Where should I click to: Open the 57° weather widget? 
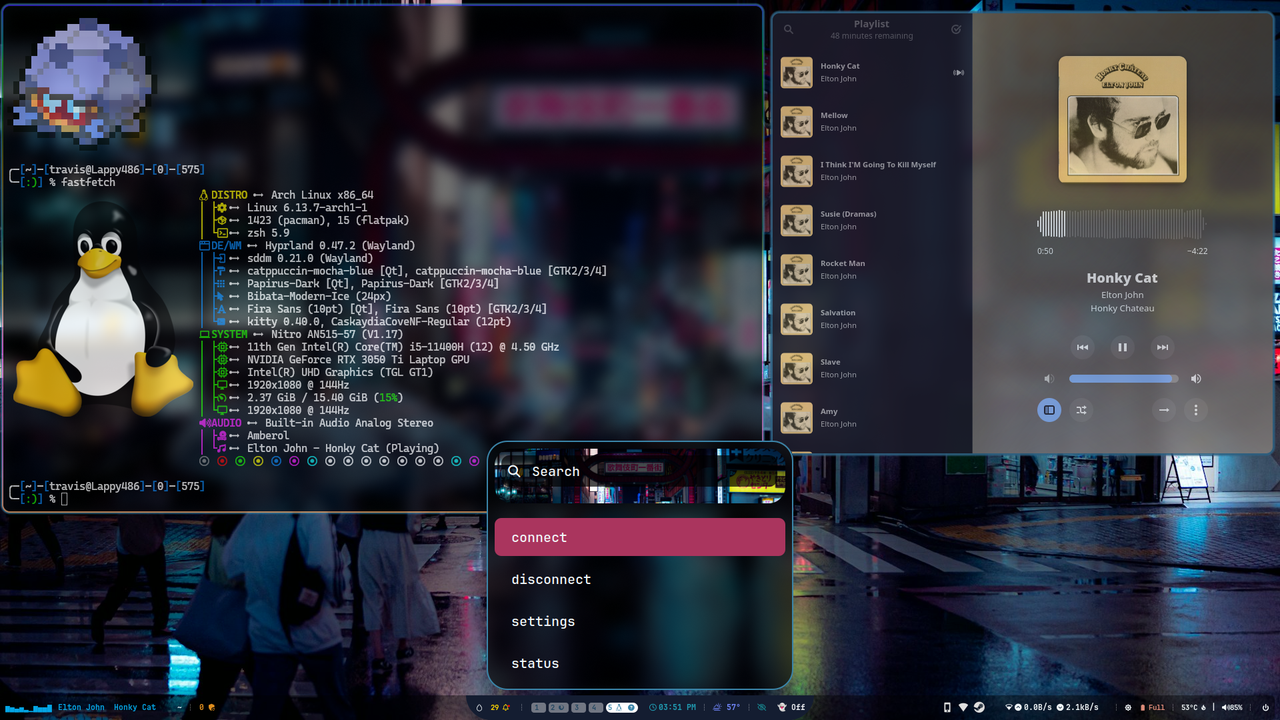[x=726, y=707]
